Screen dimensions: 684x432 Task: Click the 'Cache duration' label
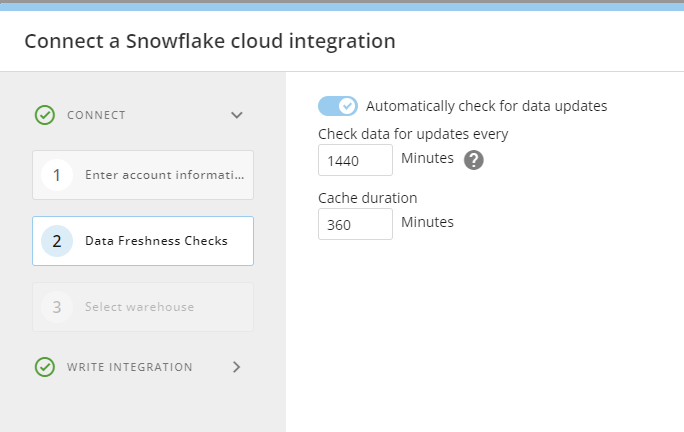coord(367,198)
